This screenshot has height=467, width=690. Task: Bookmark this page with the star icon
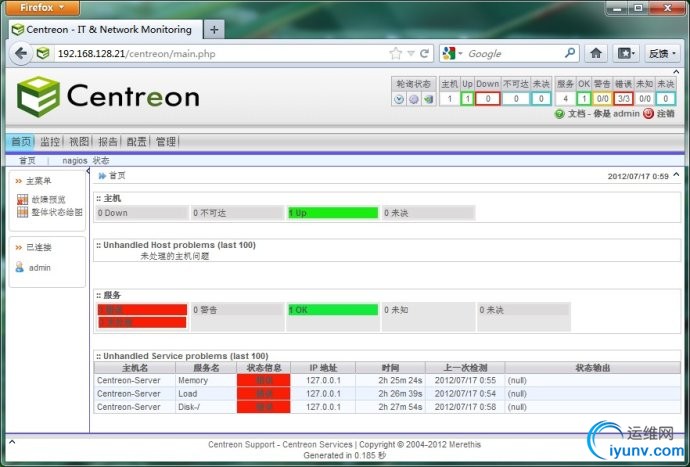pos(396,54)
